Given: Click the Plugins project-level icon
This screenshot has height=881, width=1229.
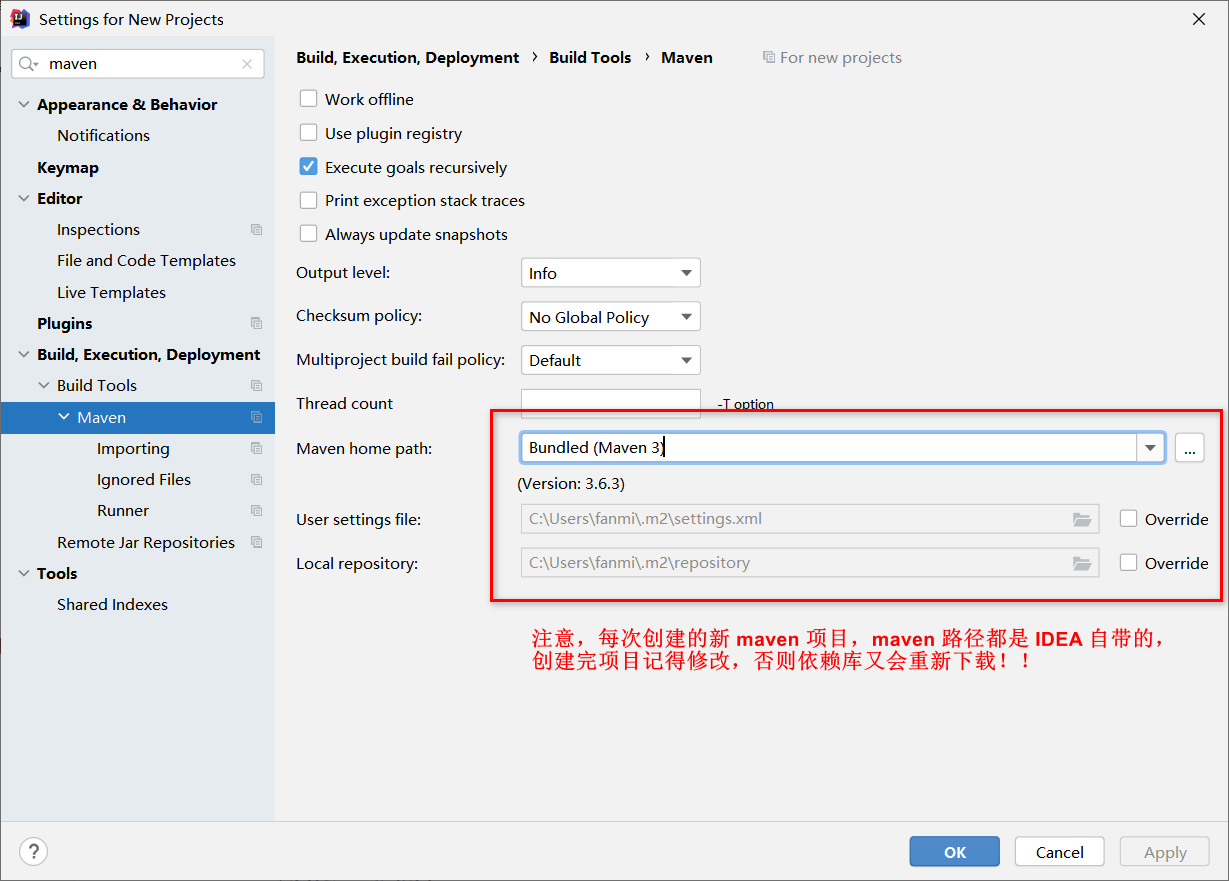Looking at the screenshot, I should click(x=257, y=324).
